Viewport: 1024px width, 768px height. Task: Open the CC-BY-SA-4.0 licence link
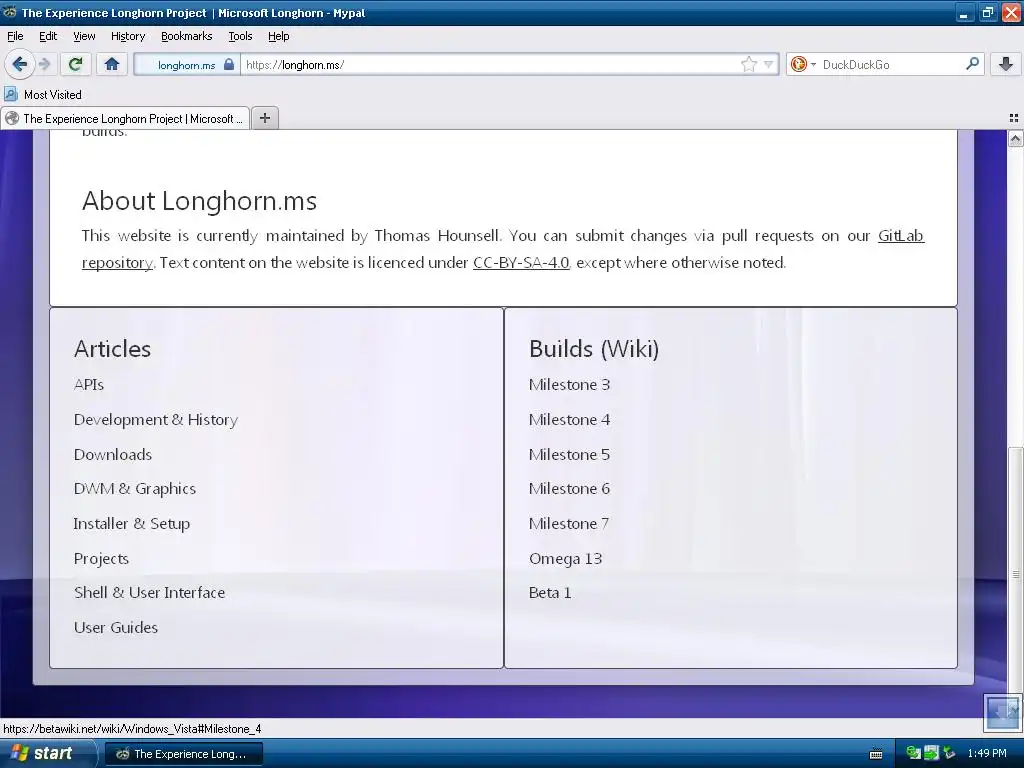pyautogui.click(x=521, y=263)
